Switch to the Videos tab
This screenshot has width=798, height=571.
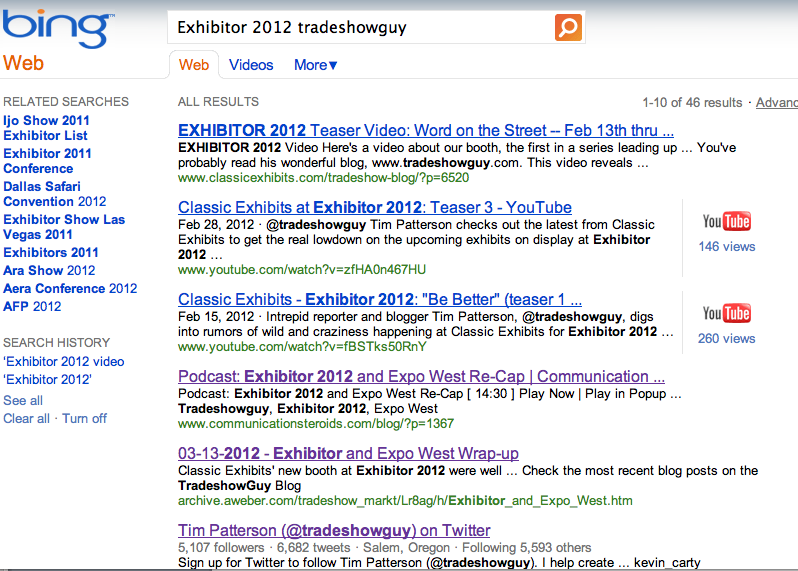251,65
